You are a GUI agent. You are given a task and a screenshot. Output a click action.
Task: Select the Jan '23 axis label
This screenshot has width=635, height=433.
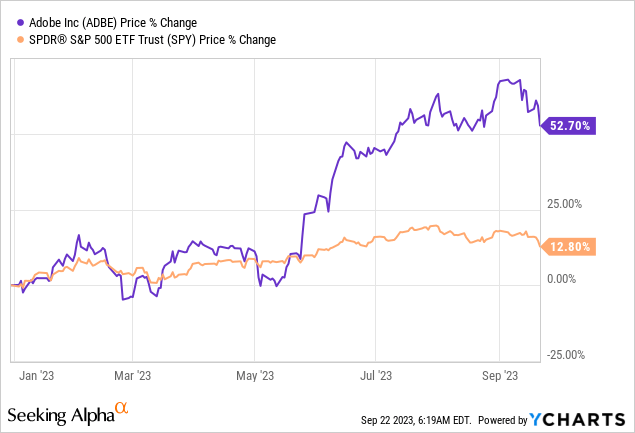pyautogui.click(x=36, y=376)
